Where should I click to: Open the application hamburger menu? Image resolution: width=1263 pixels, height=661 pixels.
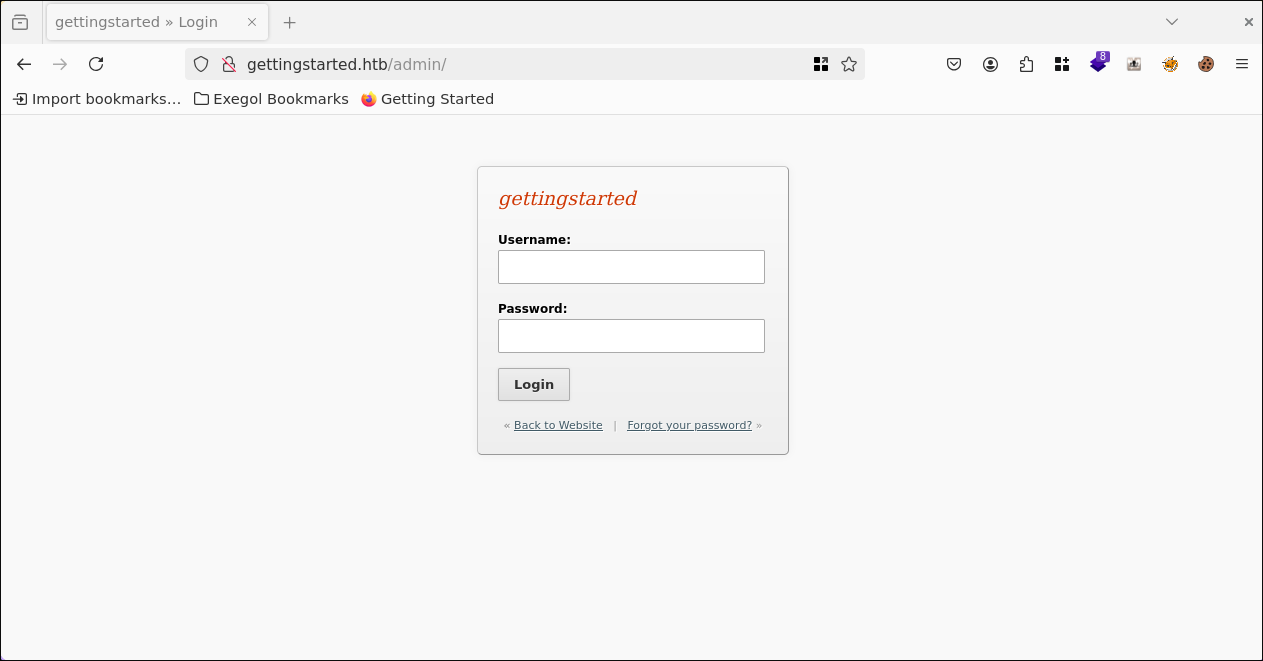click(1242, 64)
